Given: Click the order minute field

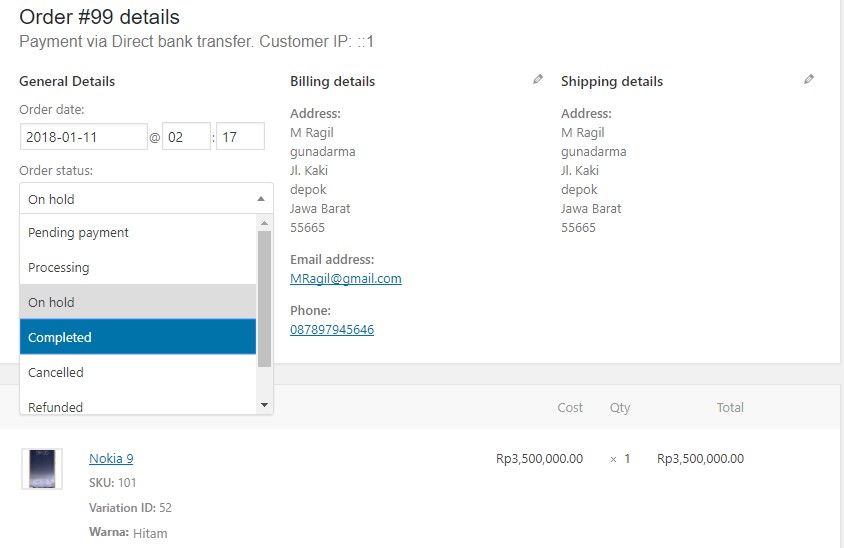Looking at the screenshot, I should point(240,137).
